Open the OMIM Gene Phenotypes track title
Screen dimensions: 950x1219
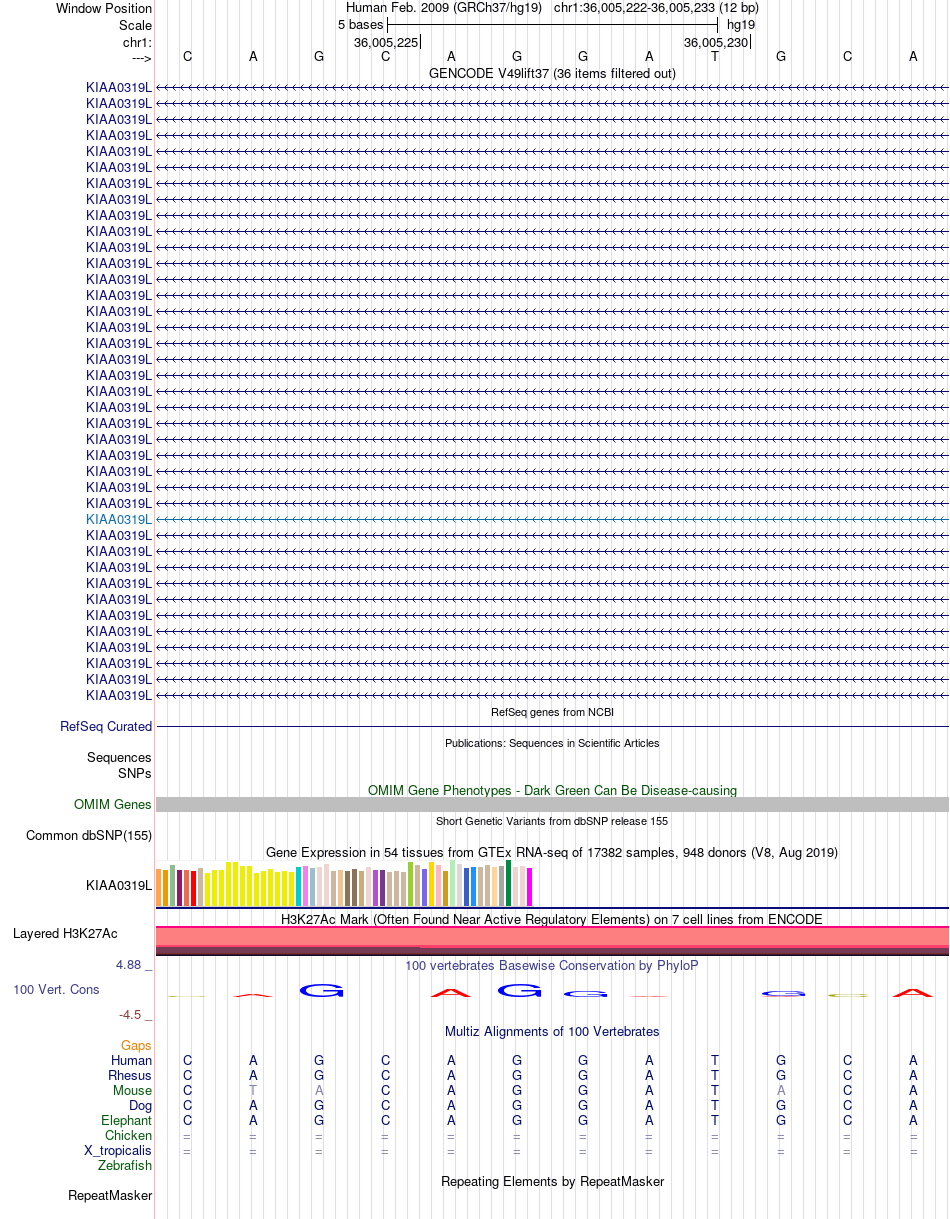point(552,790)
